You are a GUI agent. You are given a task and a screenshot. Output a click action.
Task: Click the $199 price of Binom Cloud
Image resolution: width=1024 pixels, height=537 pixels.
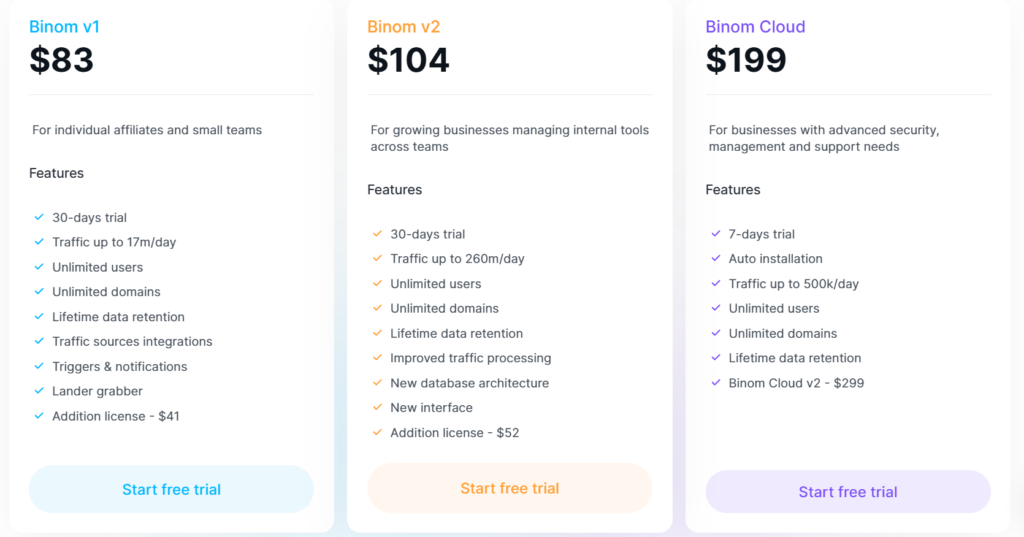click(746, 60)
